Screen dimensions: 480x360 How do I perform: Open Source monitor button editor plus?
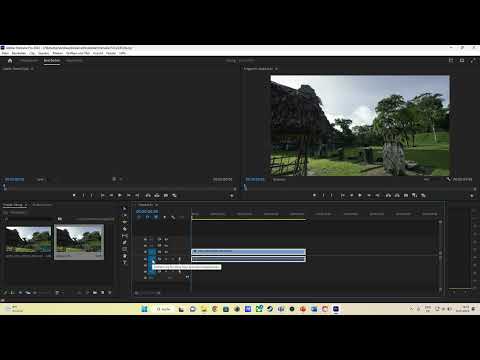(232, 196)
